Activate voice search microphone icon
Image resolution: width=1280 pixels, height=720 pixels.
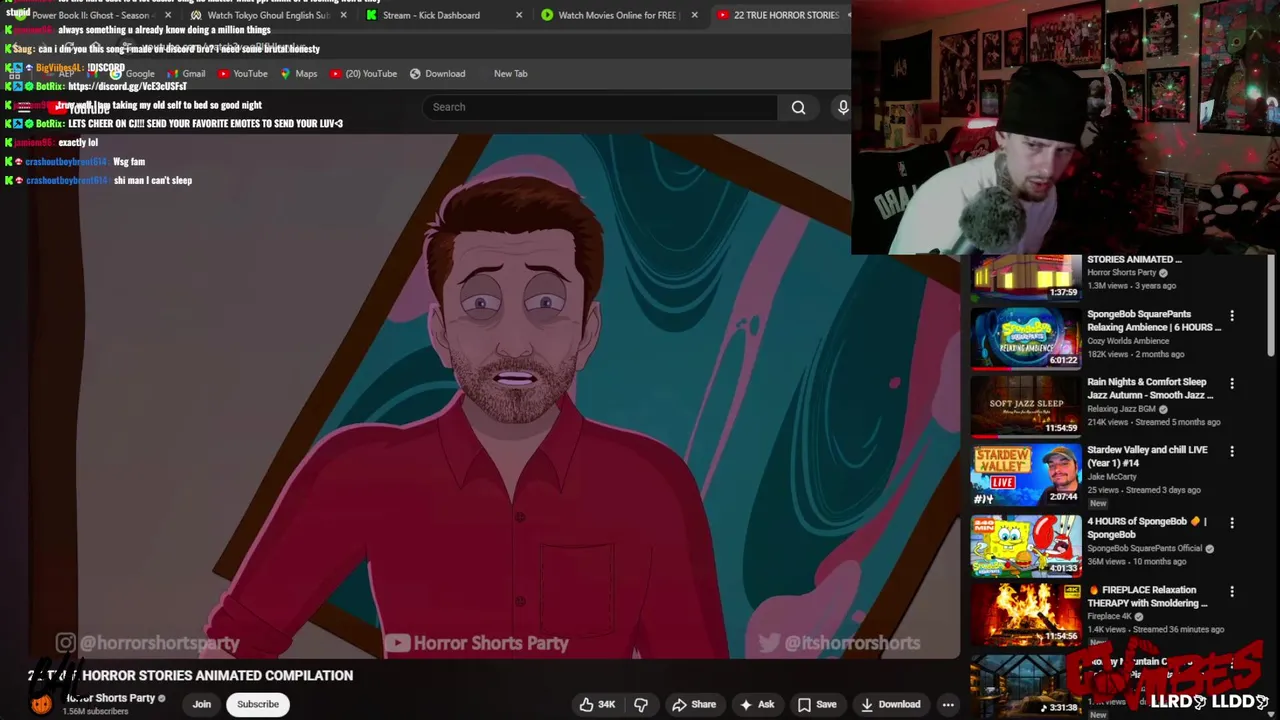(x=843, y=107)
